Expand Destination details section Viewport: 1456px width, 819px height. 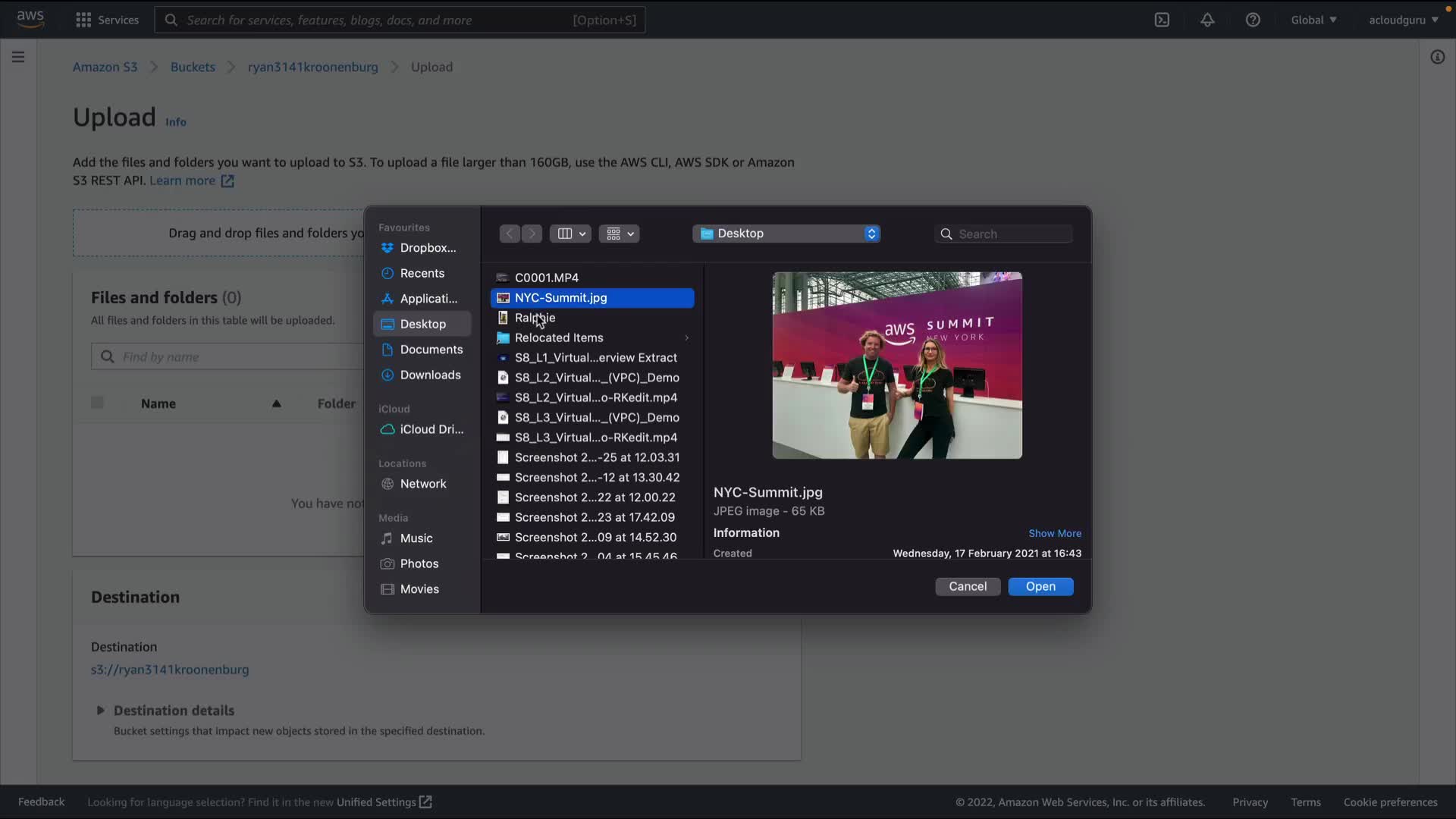pyautogui.click(x=100, y=711)
